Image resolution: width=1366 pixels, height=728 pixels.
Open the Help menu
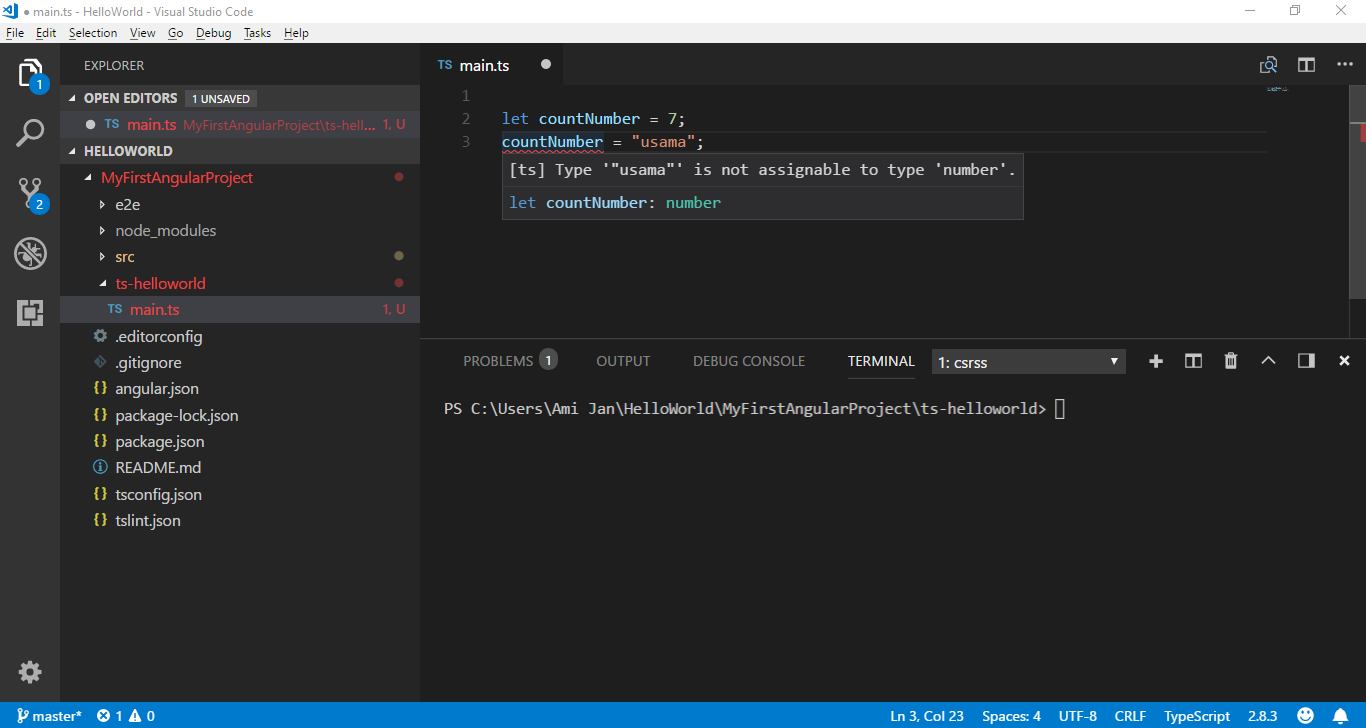click(x=296, y=33)
